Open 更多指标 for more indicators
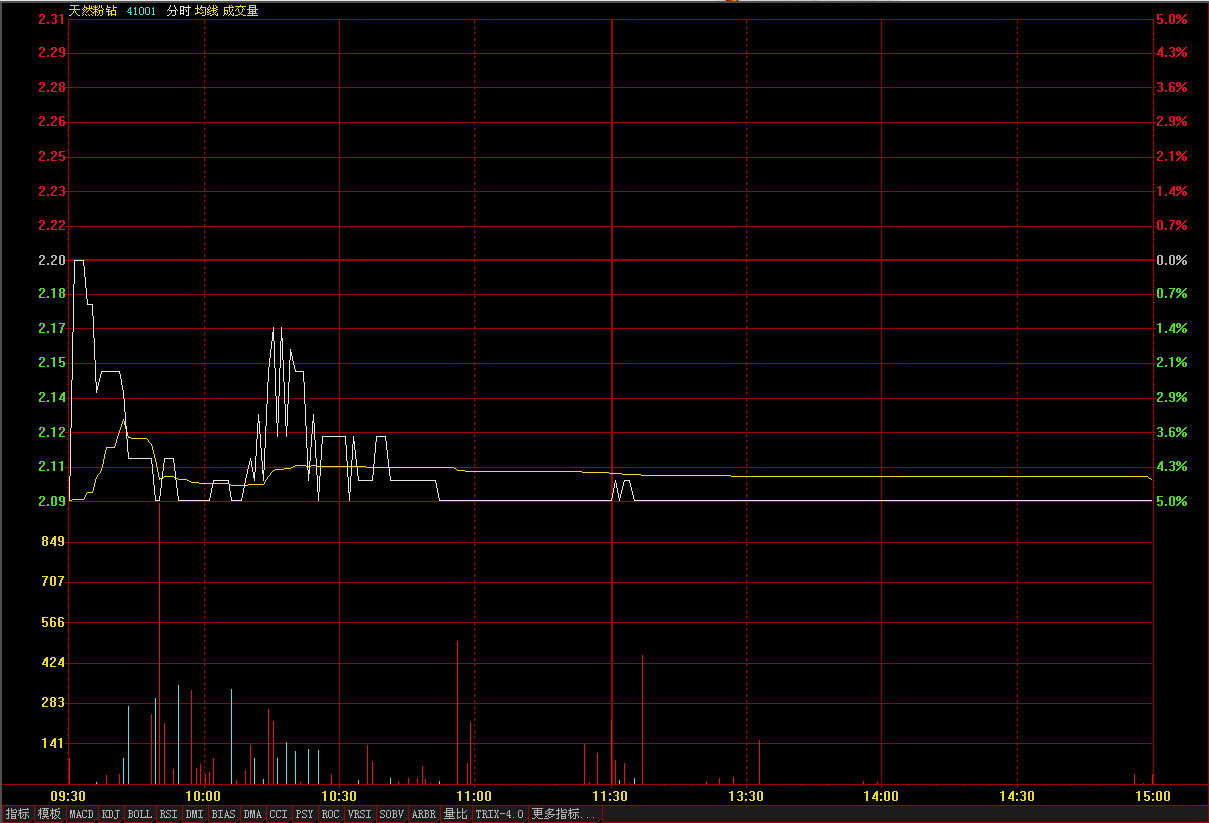Screen dimensions: 1209x823 (x=565, y=814)
